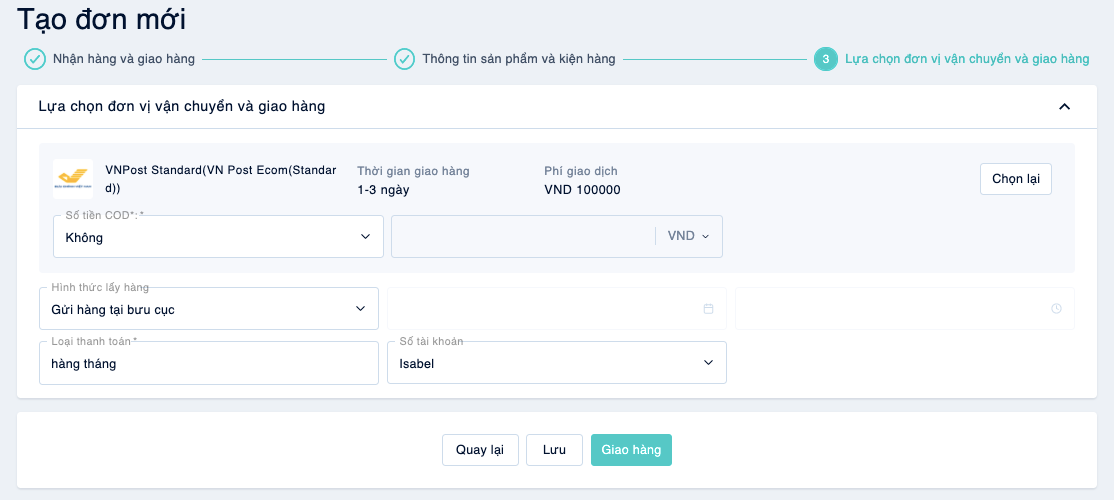This screenshot has width=1114, height=500.
Task: Go to Thông tin sản phẩm và kiện hàng step
Action: click(519, 59)
